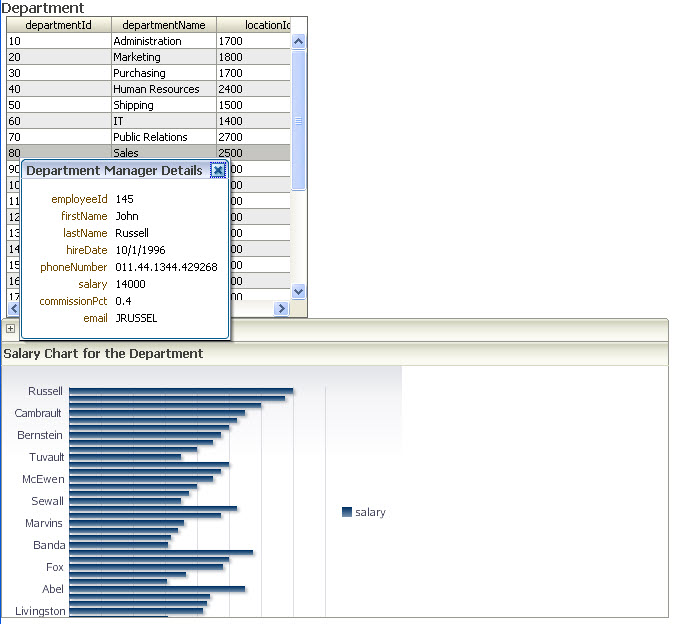The image size is (675, 624).
Task: Click the horizontal scroll right arrow
Action: 281,309
